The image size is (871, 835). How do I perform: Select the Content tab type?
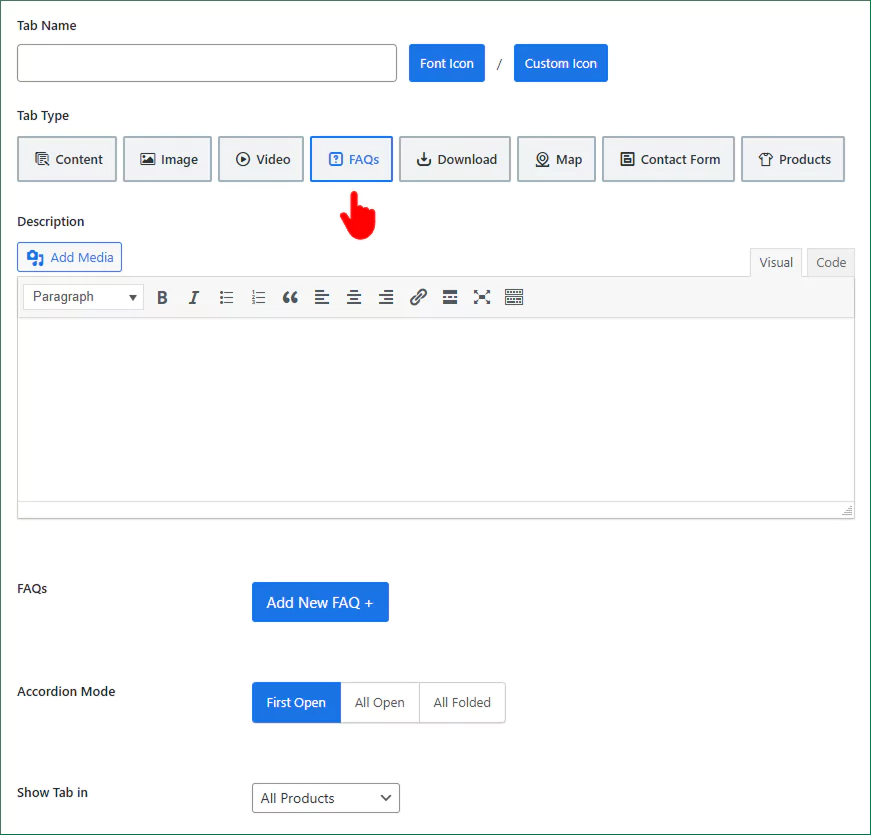tap(67, 159)
